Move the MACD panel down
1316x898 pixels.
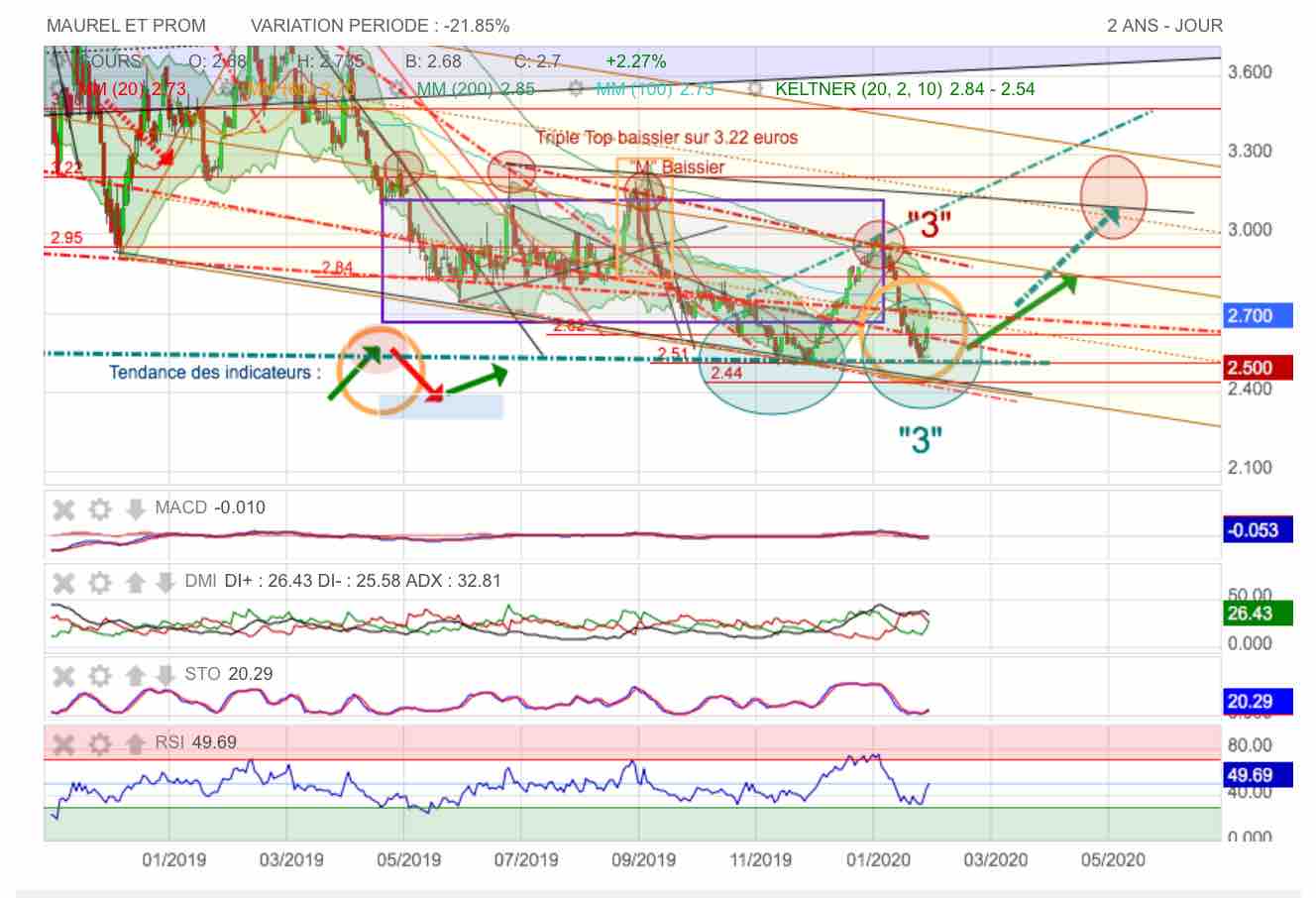click(135, 509)
